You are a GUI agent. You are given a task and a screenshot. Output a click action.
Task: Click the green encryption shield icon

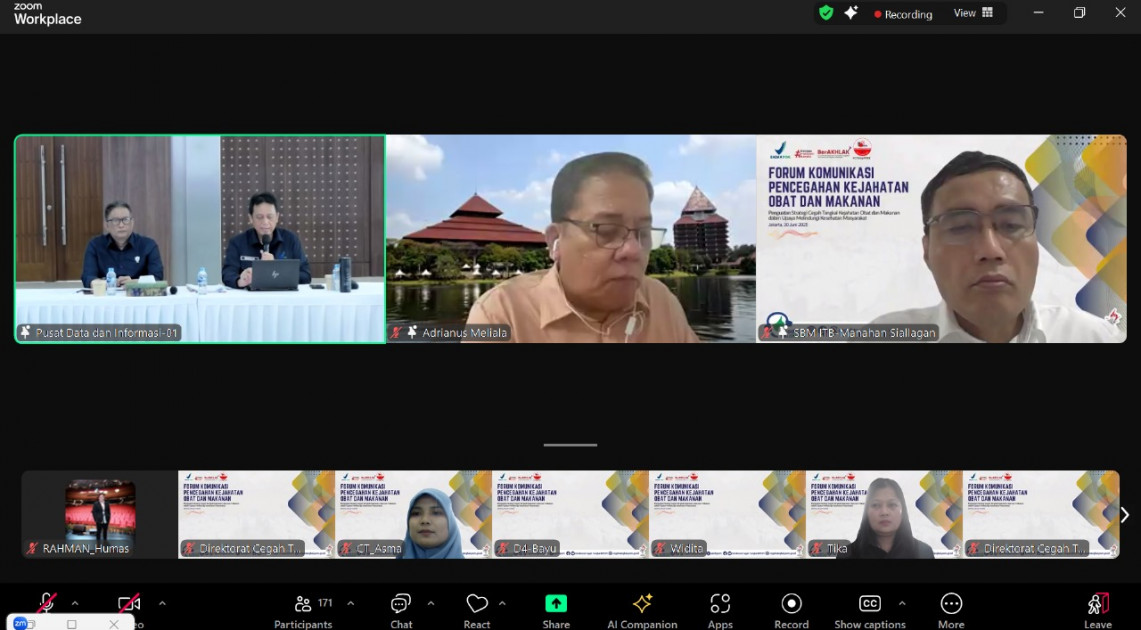click(826, 13)
